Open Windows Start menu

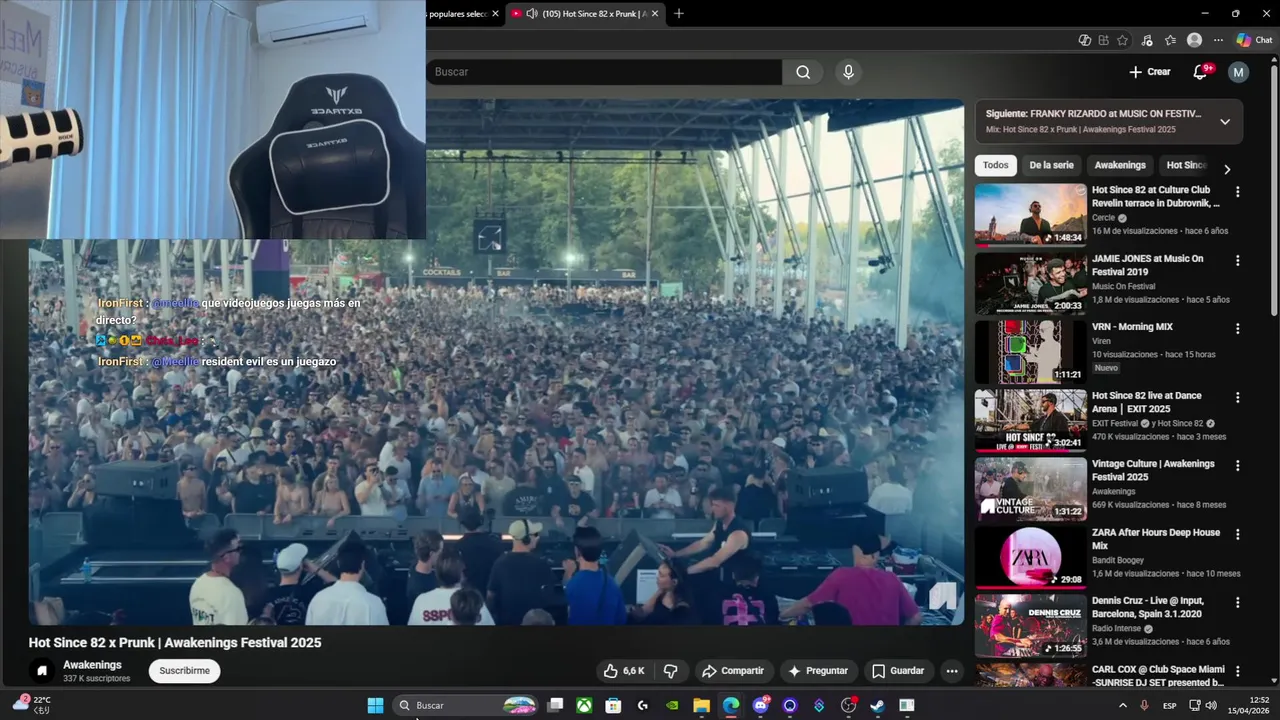click(375, 705)
